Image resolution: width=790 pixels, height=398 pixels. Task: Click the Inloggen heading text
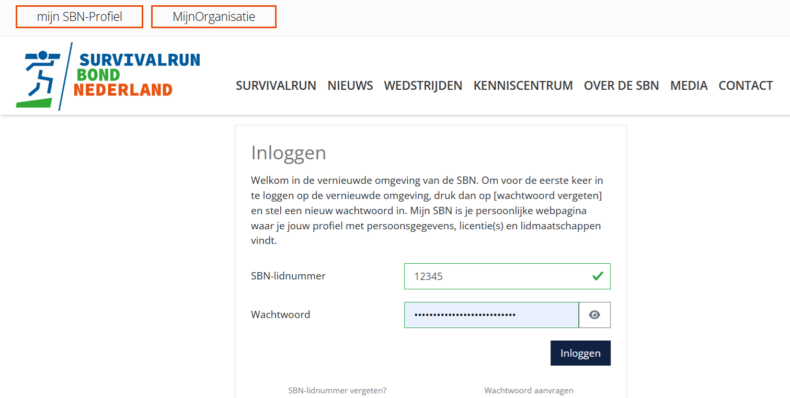(289, 153)
